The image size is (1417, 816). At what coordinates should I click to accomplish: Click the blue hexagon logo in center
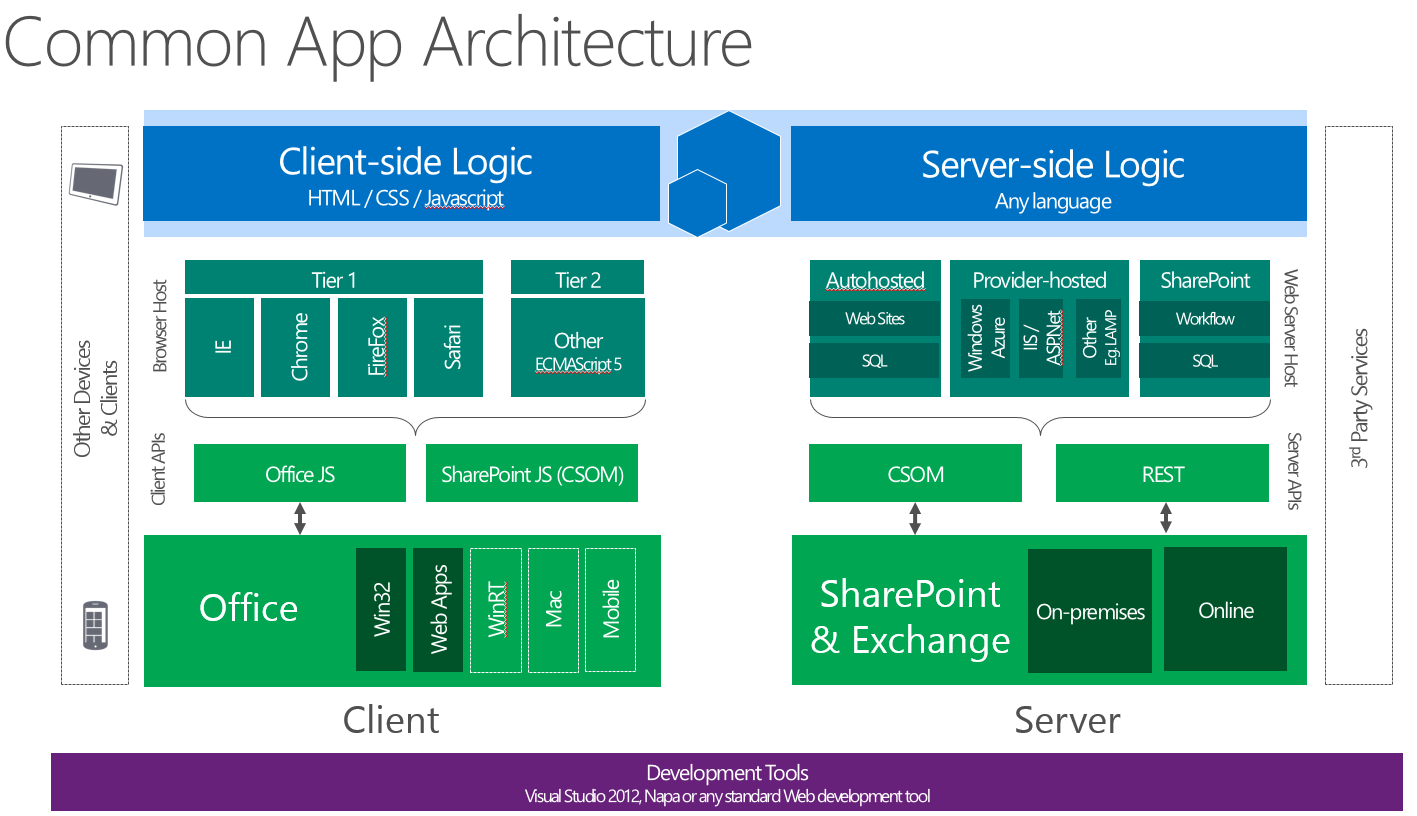coord(724,173)
